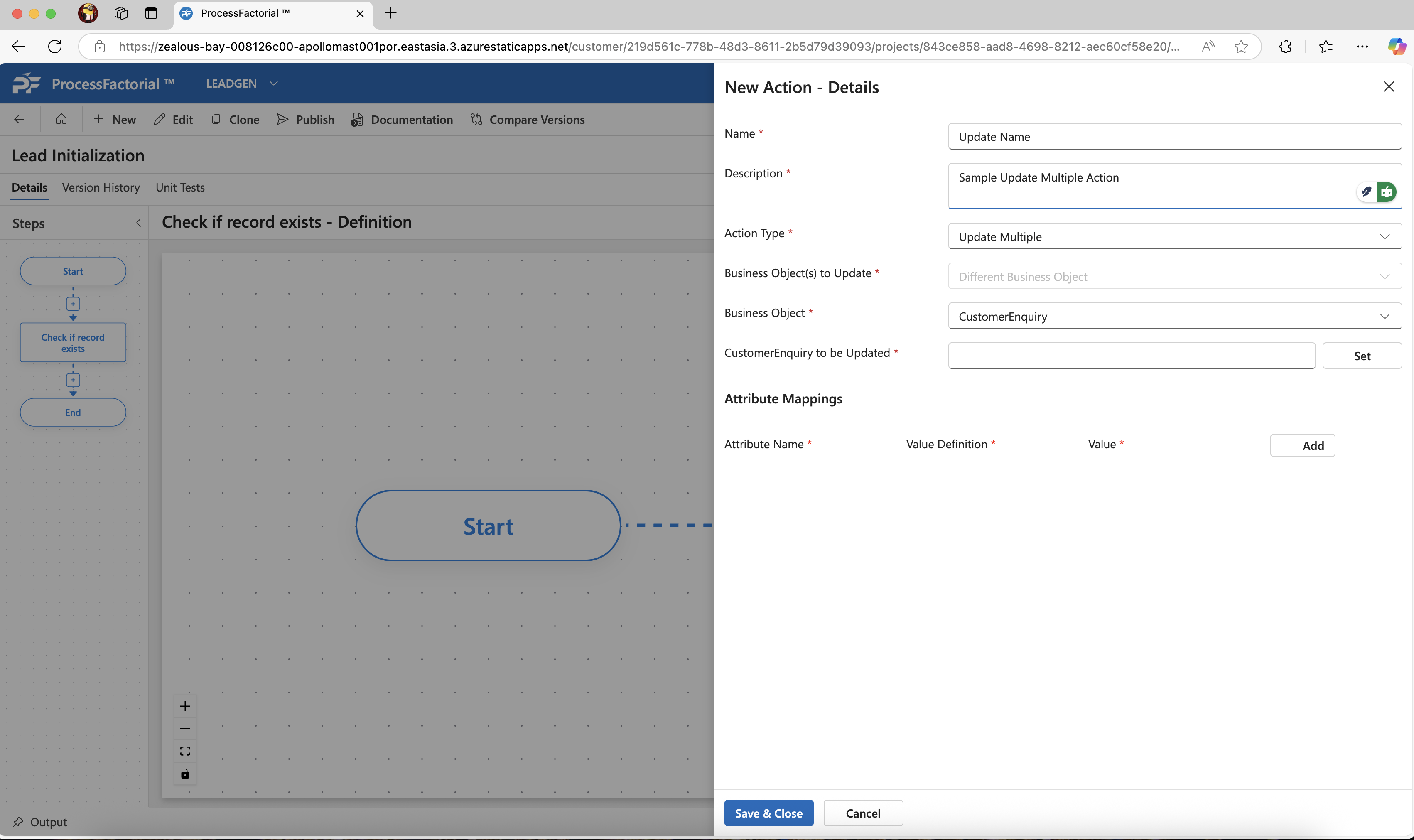Collapse the Steps panel chevron
The width and height of the screenshot is (1414, 840).
pos(139,223)
